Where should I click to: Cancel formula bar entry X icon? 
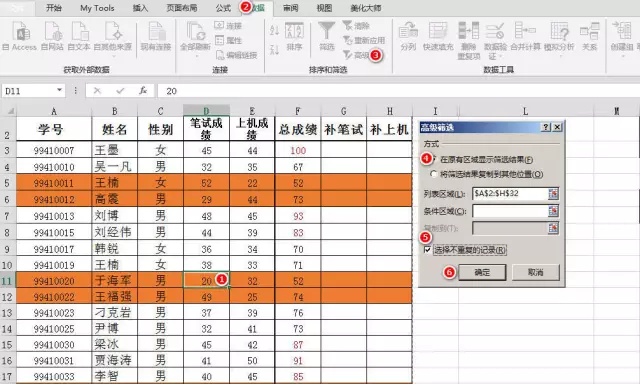pos(97,91)
